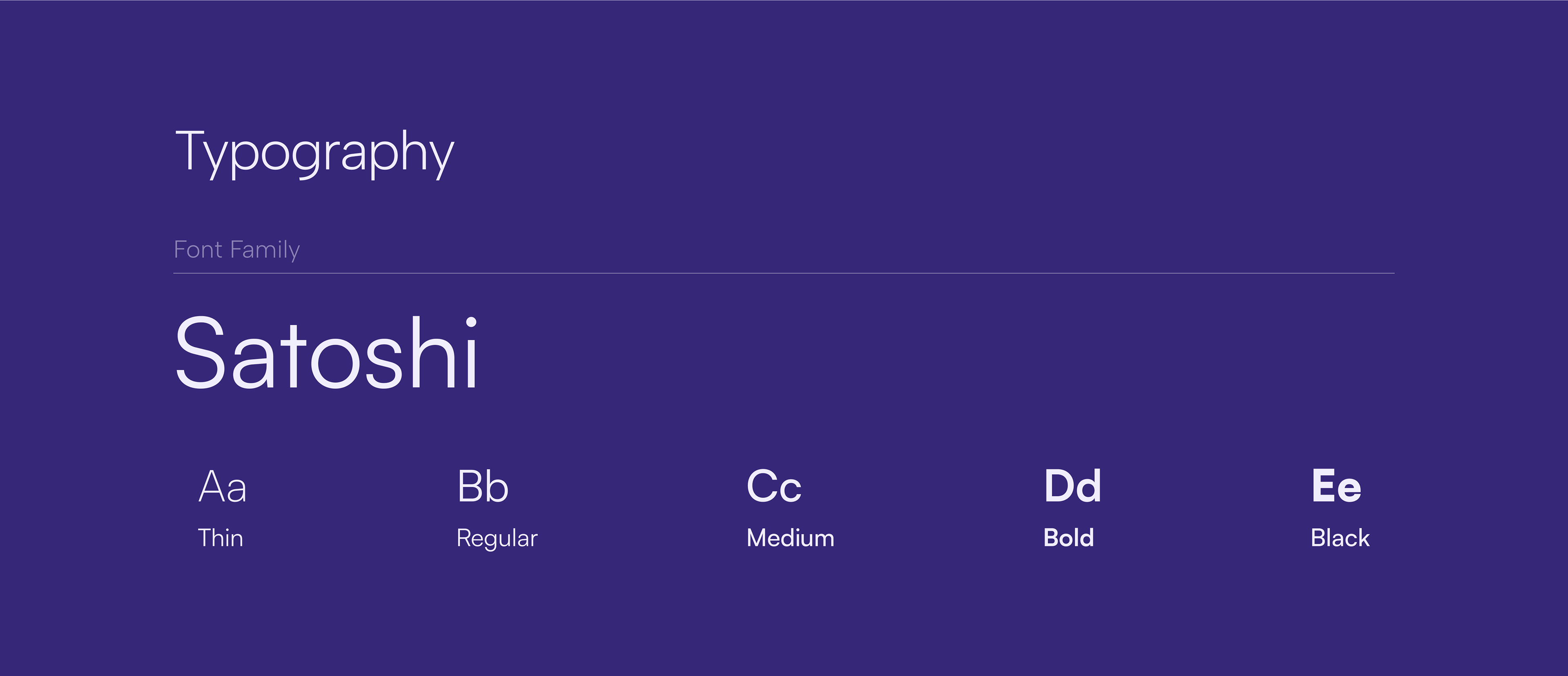Choose the Cc medium weight sample

pyautogui.click(x=774, y=486)
